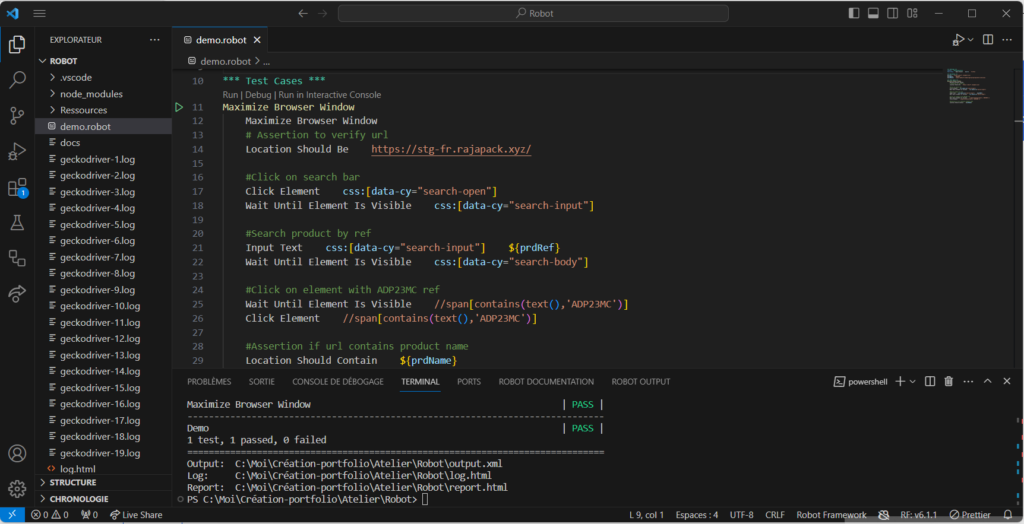Click the Robot search command box
Image resolution: width=1024 pixels, height=524 pixels.
[x=533, y=13]
